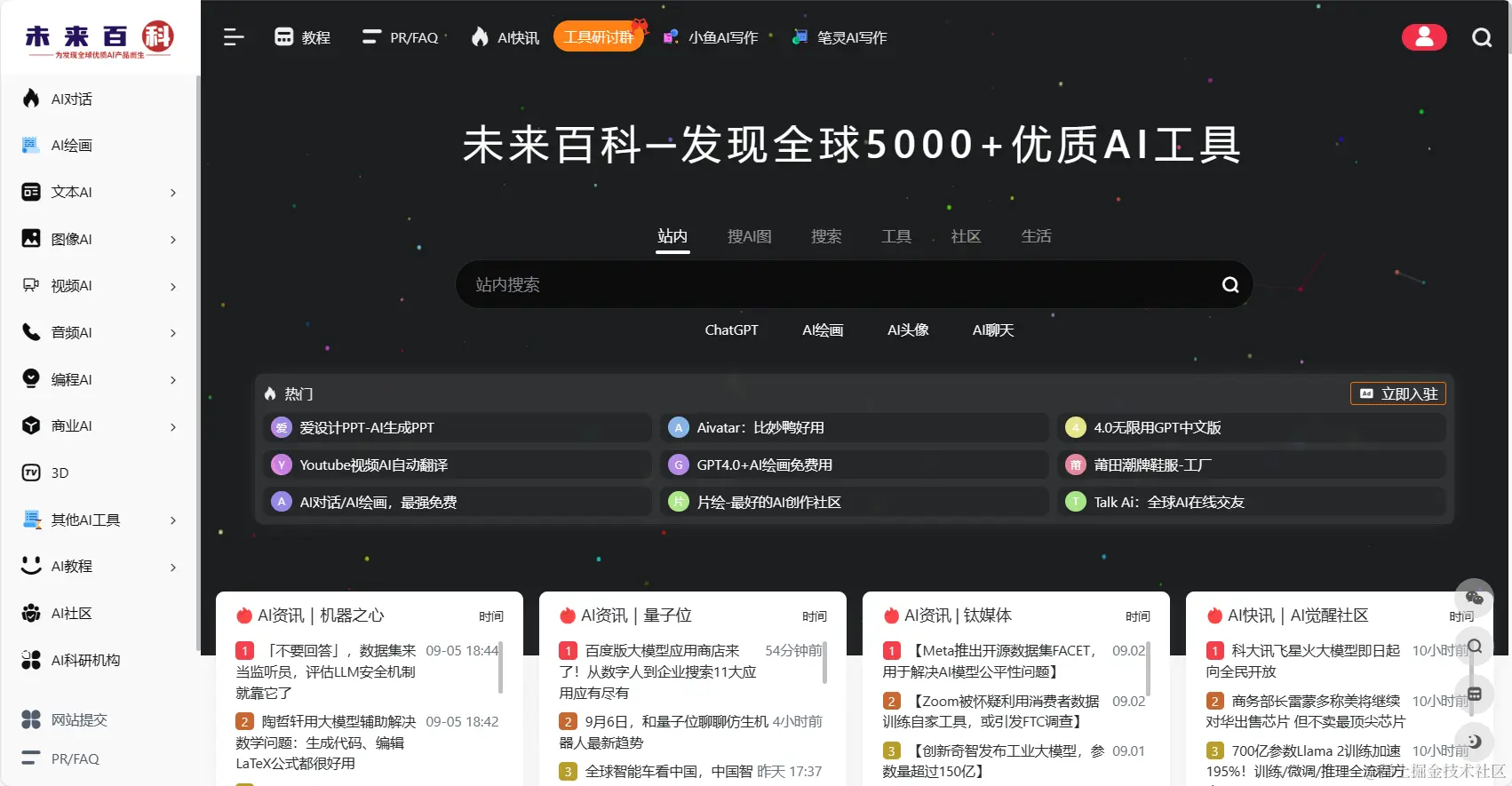Open the Aivatar: 比妙鸭好用 hot item

855,428
